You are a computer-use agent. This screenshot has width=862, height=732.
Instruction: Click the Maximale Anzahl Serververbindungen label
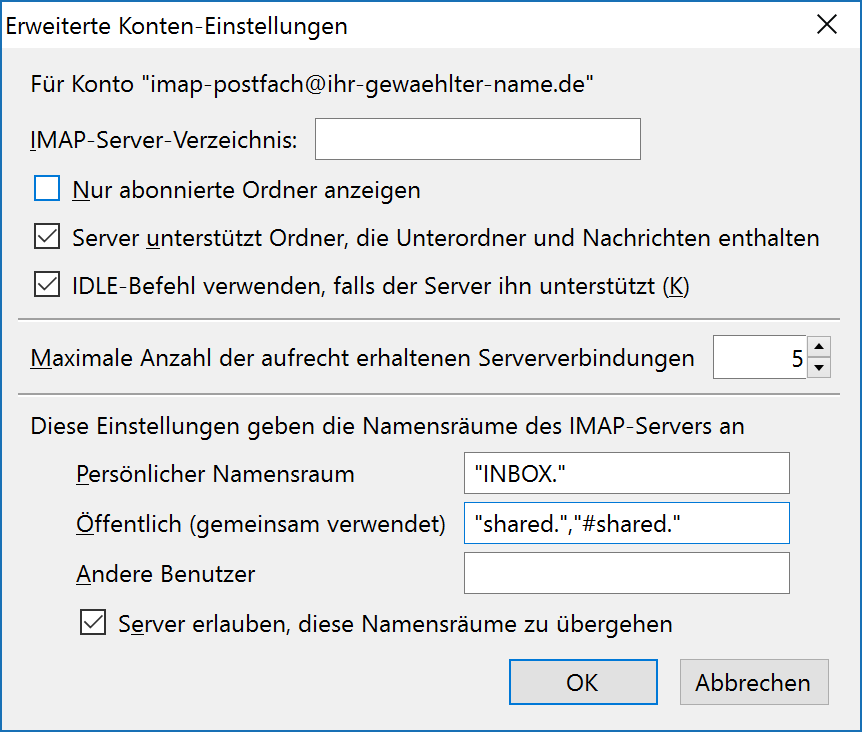[x=362, y=358]
